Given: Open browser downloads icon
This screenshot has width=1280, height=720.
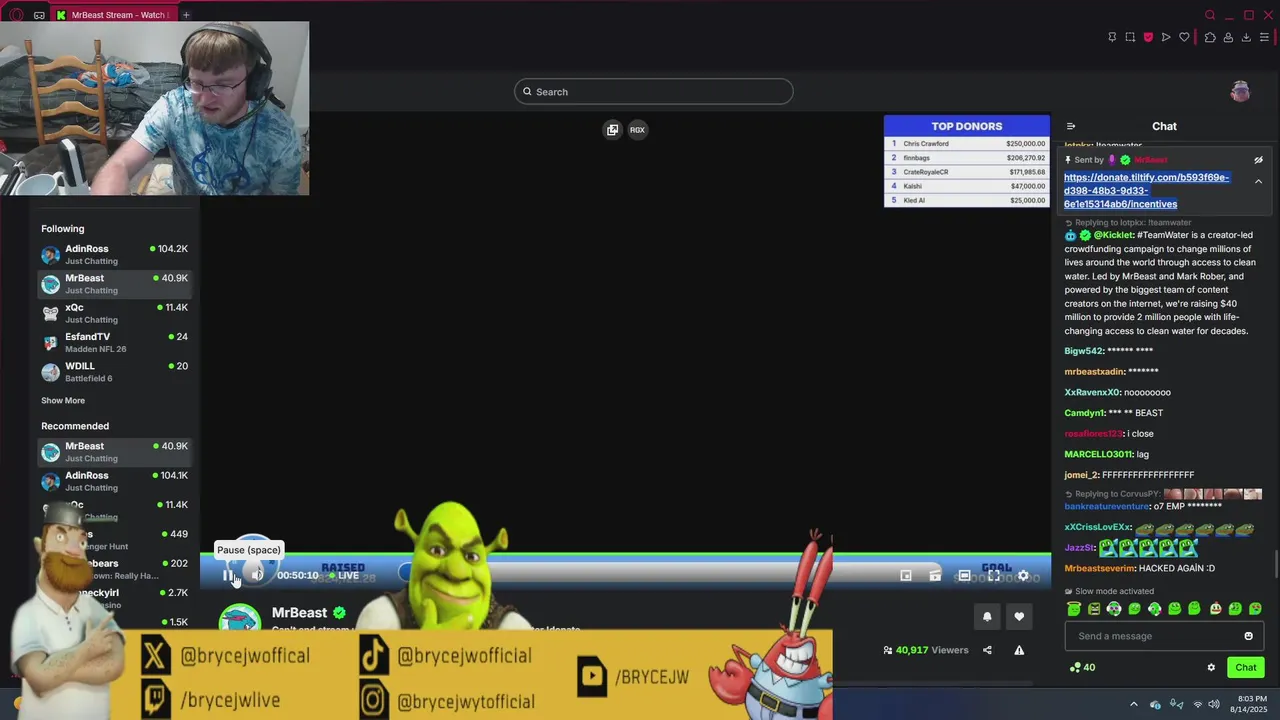Looking at the screenshot, I should (x=1246, y=37).
